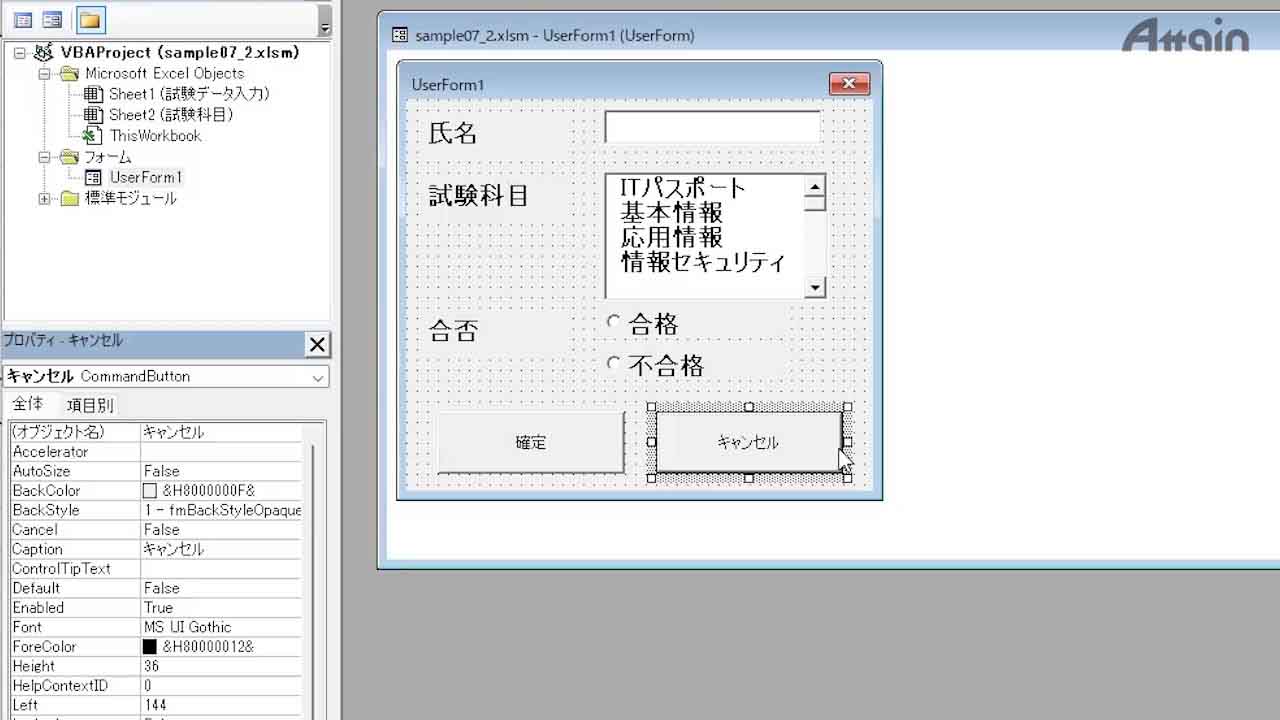The width and height of the screenshot is (1280, 720).
Task: Collapse the フォーム folder node
Action: tap(44, 157)
